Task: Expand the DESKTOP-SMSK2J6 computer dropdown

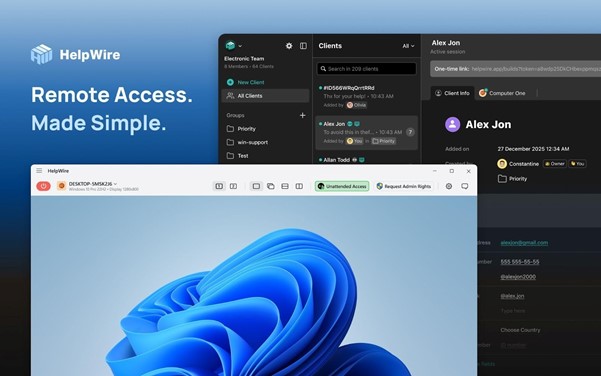Action: click(x=115, y=184)
